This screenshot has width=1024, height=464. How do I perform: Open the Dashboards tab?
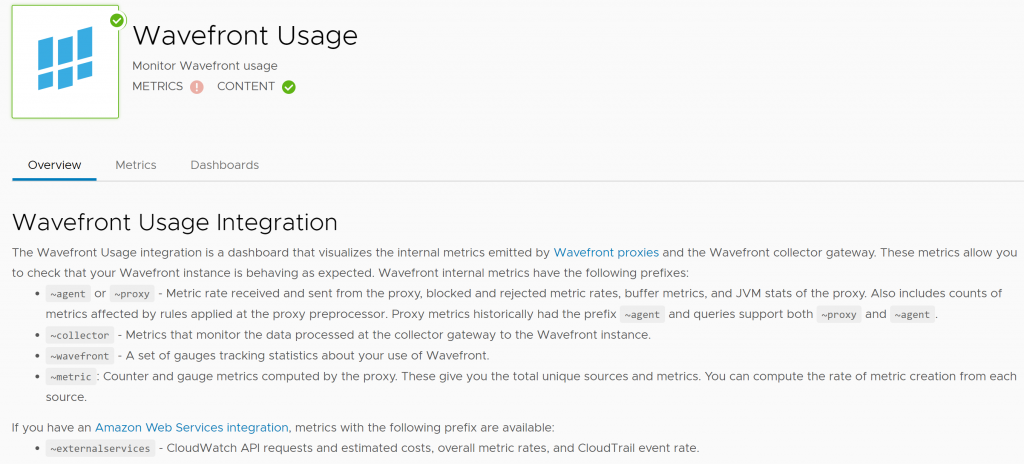(225, 165)
